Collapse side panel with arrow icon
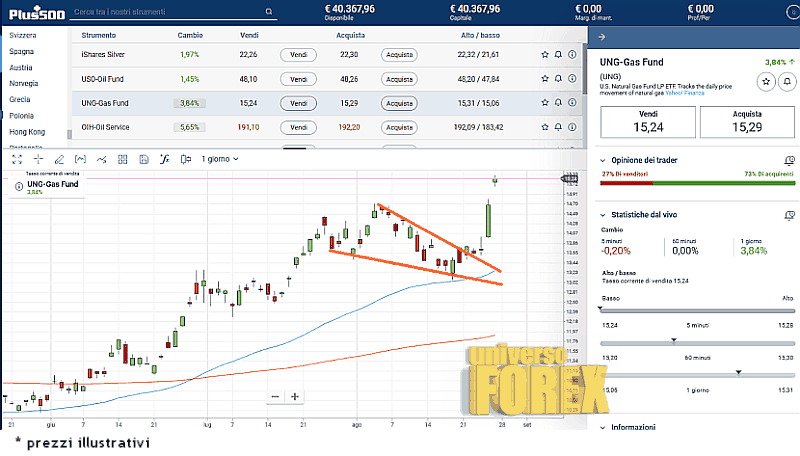This screenshot has height=456, width=800. pos(602,36)
